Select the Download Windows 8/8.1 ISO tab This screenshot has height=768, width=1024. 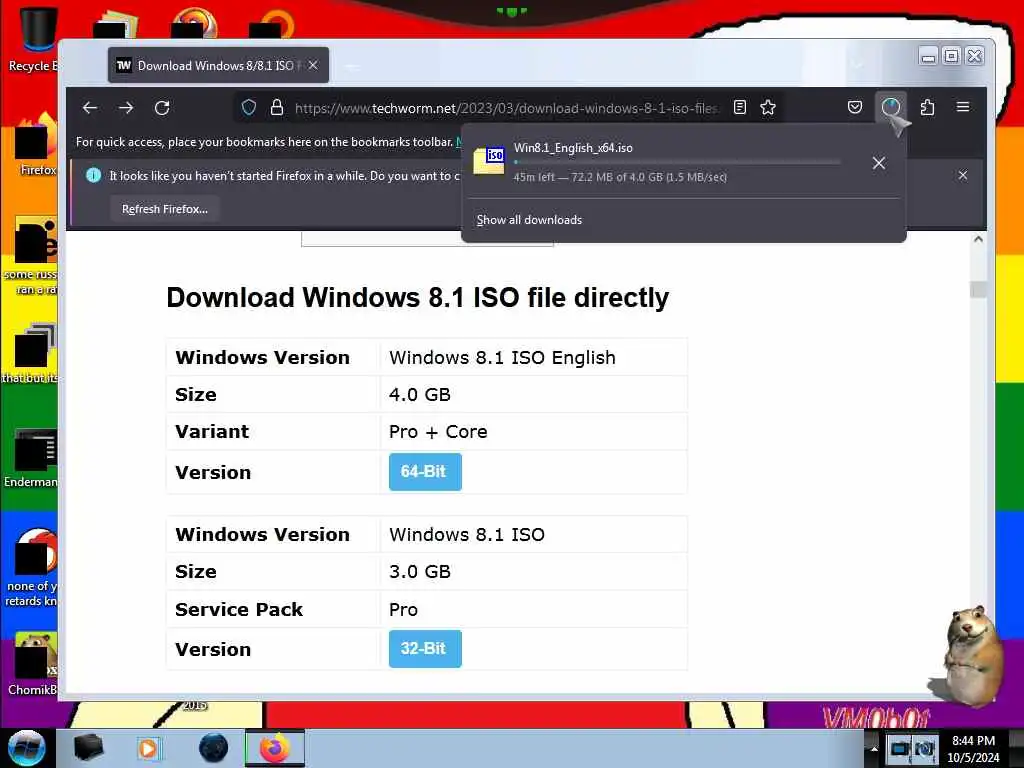(x=218, y=65)
